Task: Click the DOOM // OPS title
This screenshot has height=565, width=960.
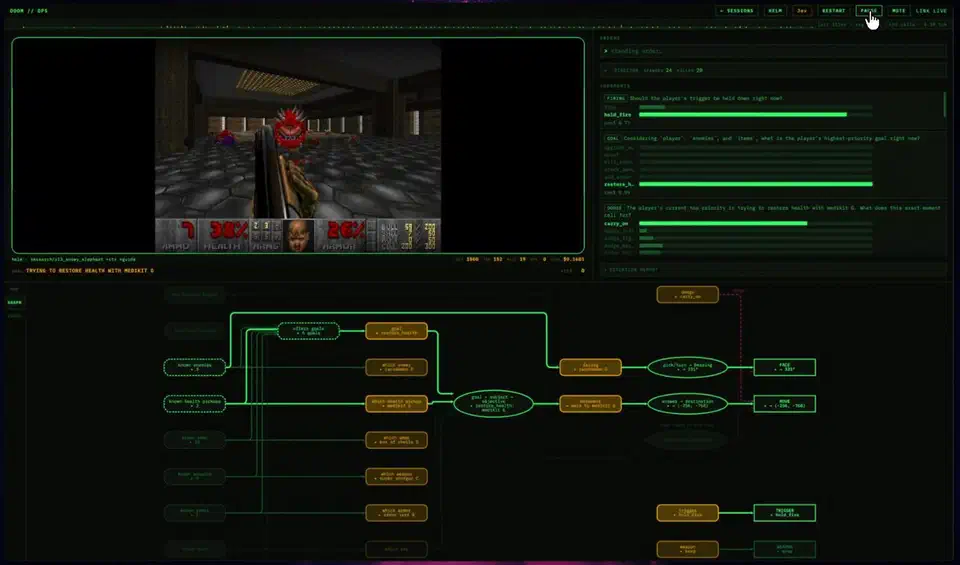Action: click(x=29, y=11)
